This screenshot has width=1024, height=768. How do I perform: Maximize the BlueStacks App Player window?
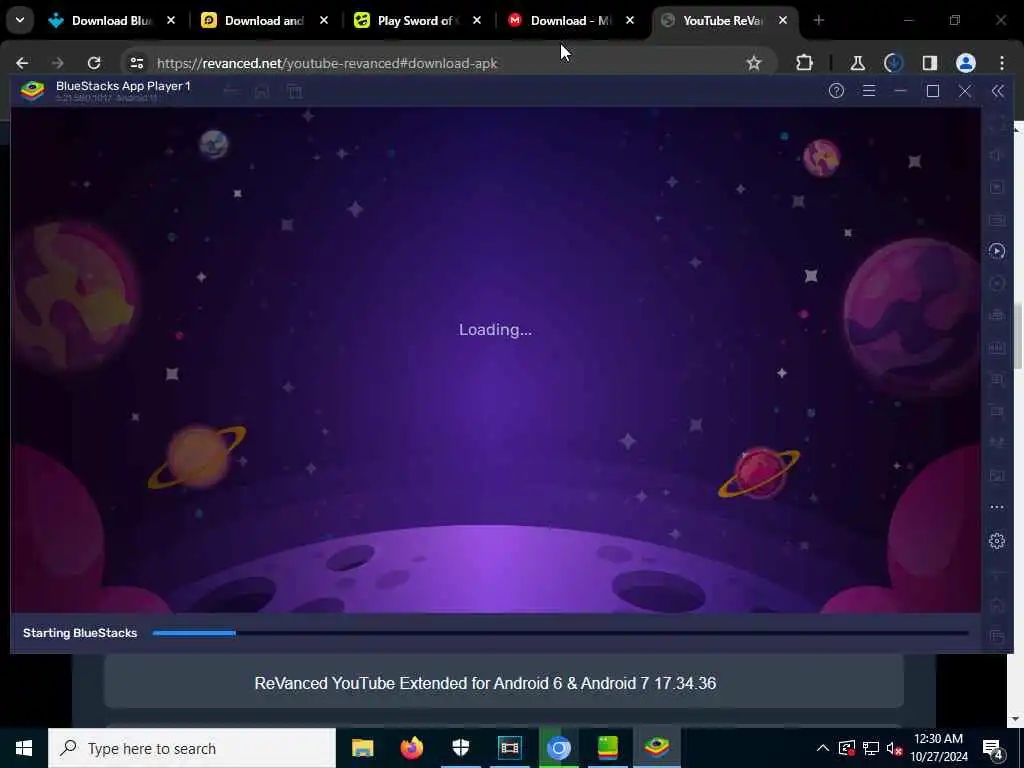(933, 91)
